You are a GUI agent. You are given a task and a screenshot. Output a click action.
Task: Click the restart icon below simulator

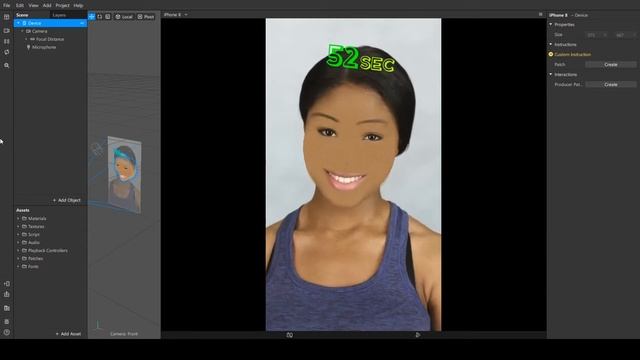tap(289, 335)
